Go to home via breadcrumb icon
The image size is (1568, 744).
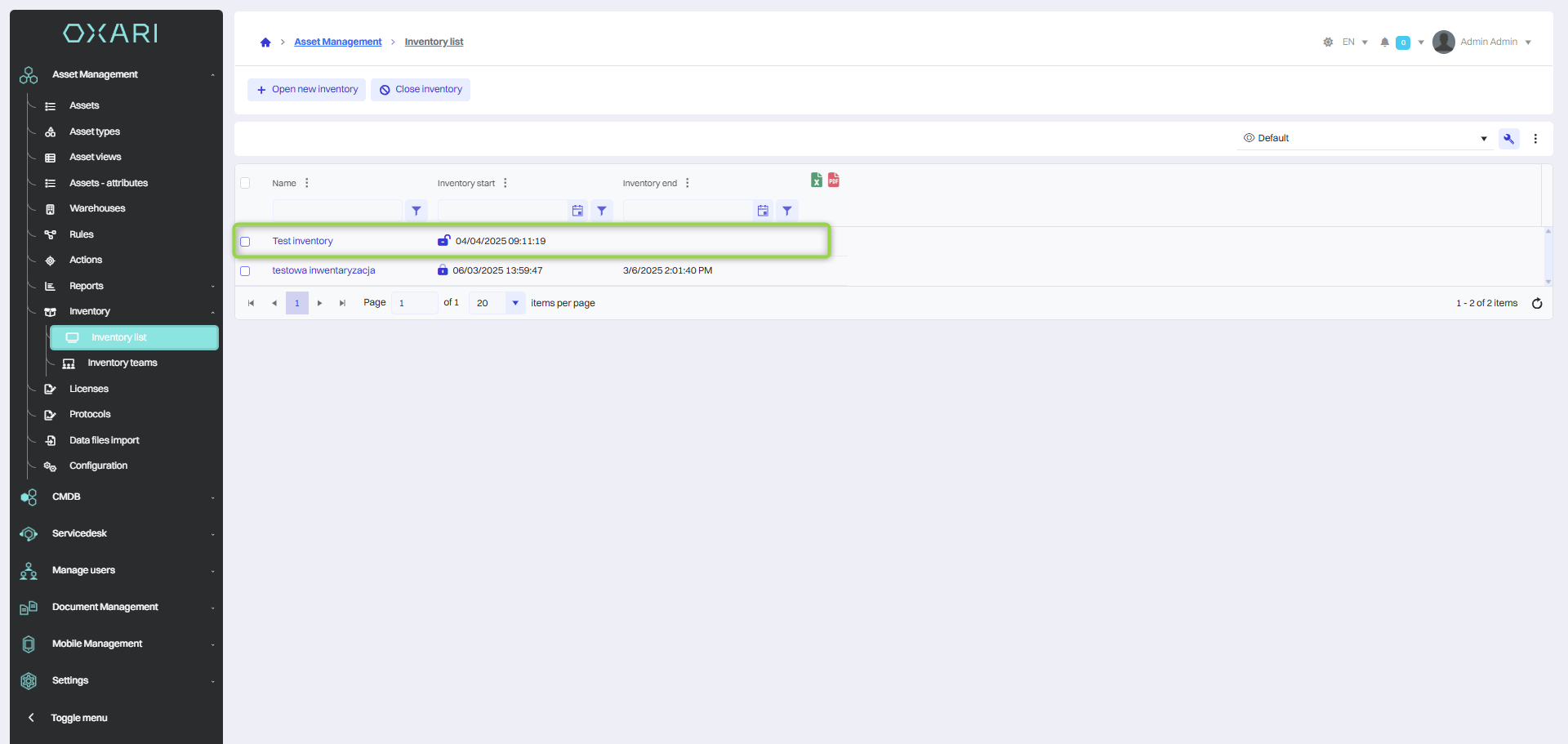[265, 42]
